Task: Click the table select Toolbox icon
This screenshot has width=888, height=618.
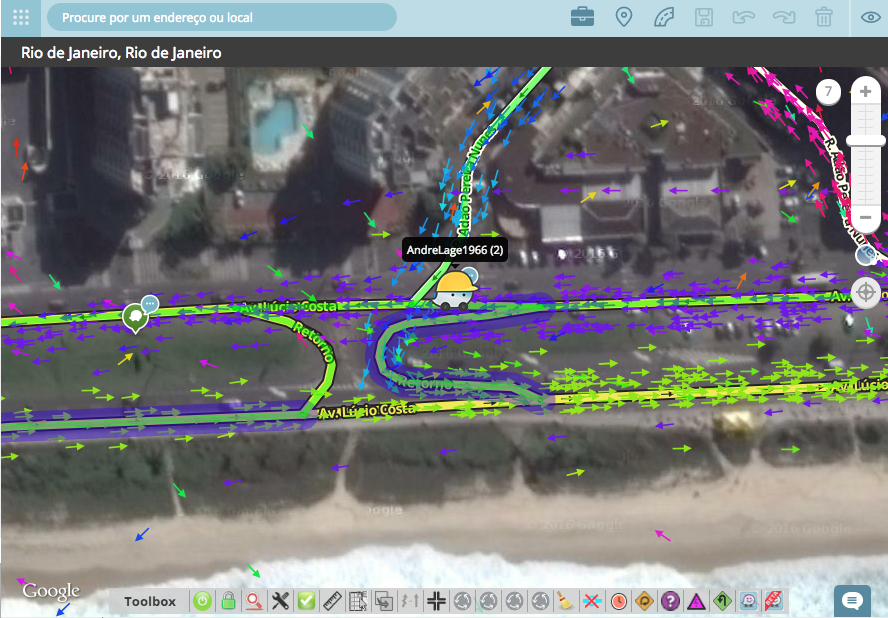Action: click(x=358, y=601)
